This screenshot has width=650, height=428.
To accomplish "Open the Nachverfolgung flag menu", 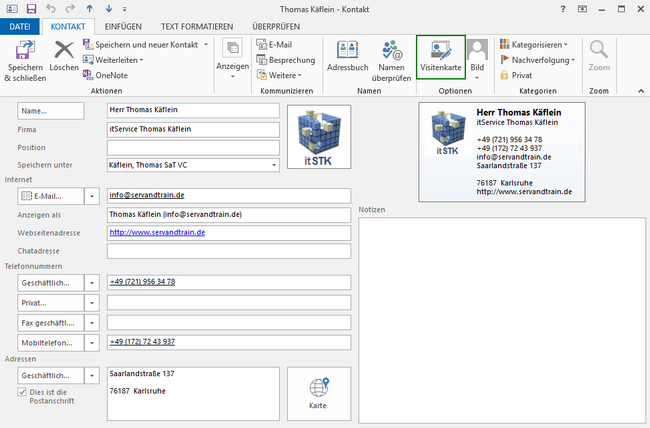I will pyautogui.click(x=538, y=60).
